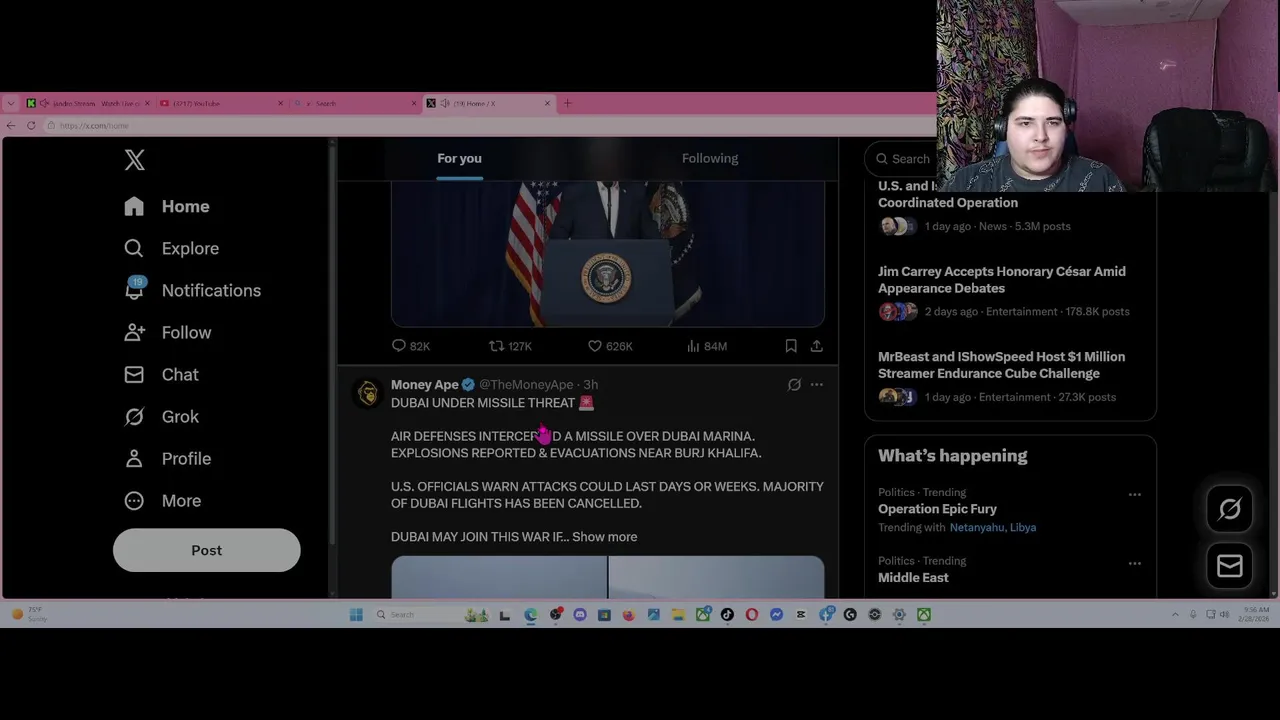Click the 3h timestamp on Money Ape post

591,384
